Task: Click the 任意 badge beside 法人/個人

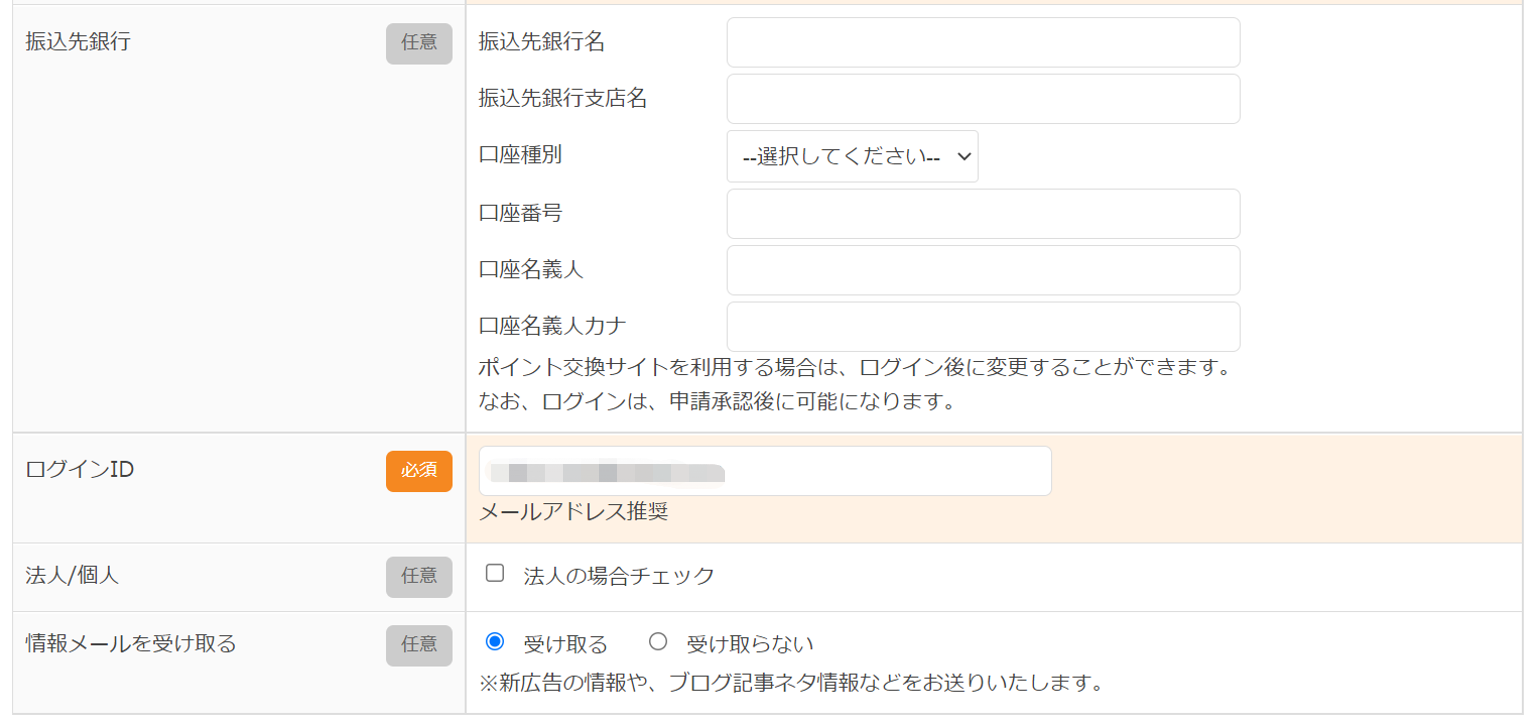Action: click(419, 577)
